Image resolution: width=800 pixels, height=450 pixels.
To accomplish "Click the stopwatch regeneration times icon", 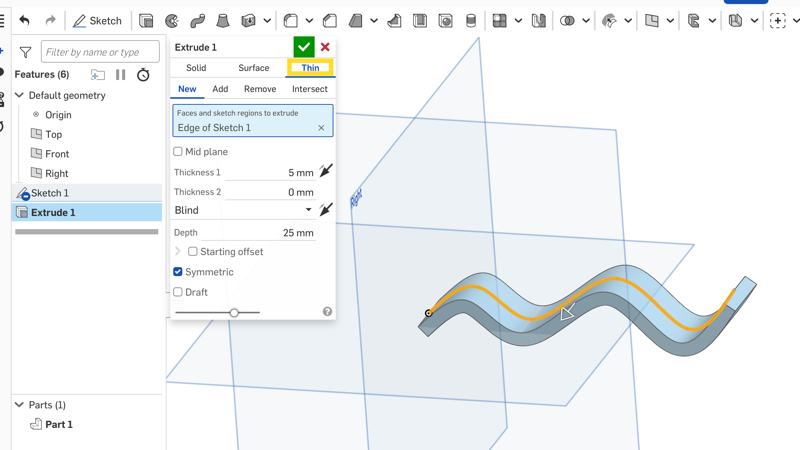I will pyautogui.click(x=143, y=75).
